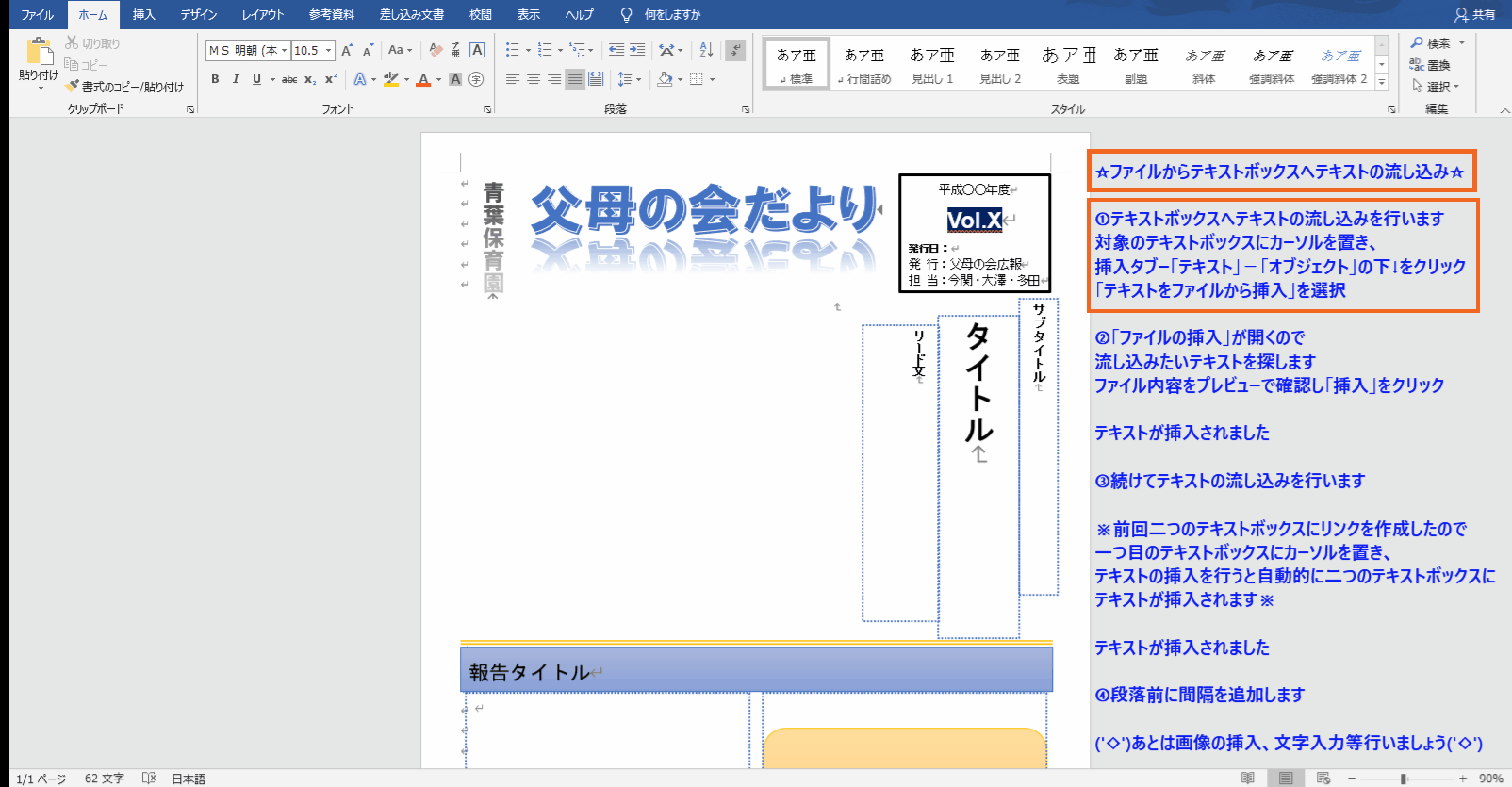Increase font size with the grow font icon
This screenshot has width=1512, height=787.
347,50
